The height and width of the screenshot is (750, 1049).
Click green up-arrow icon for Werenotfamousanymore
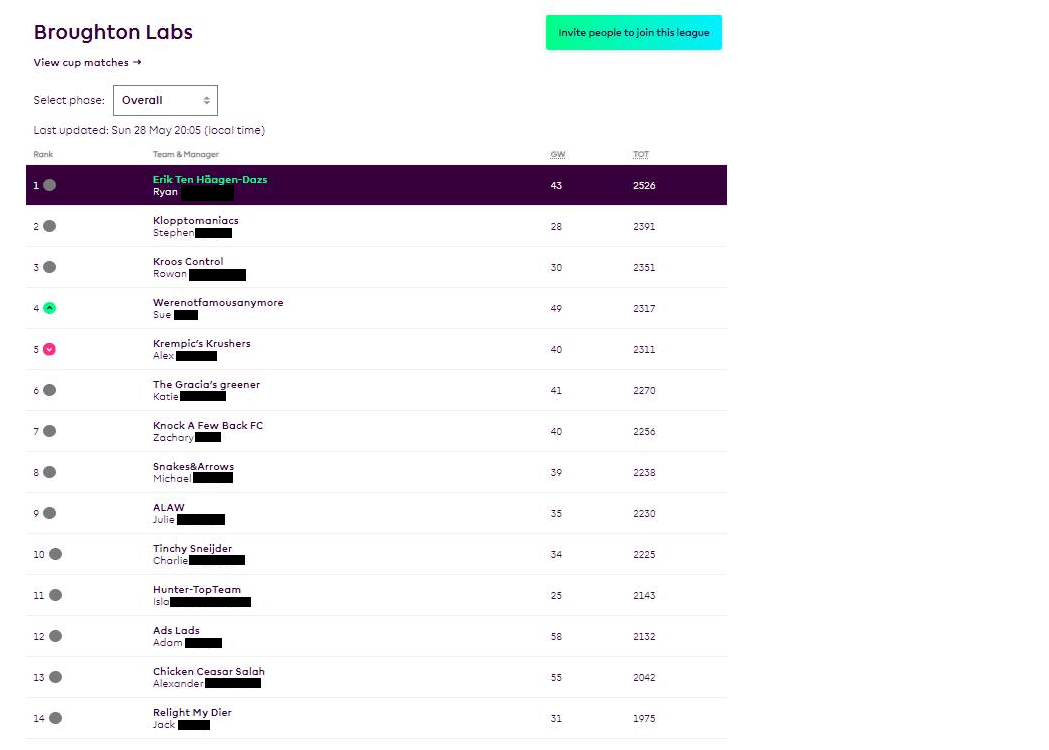click(50, 308)
